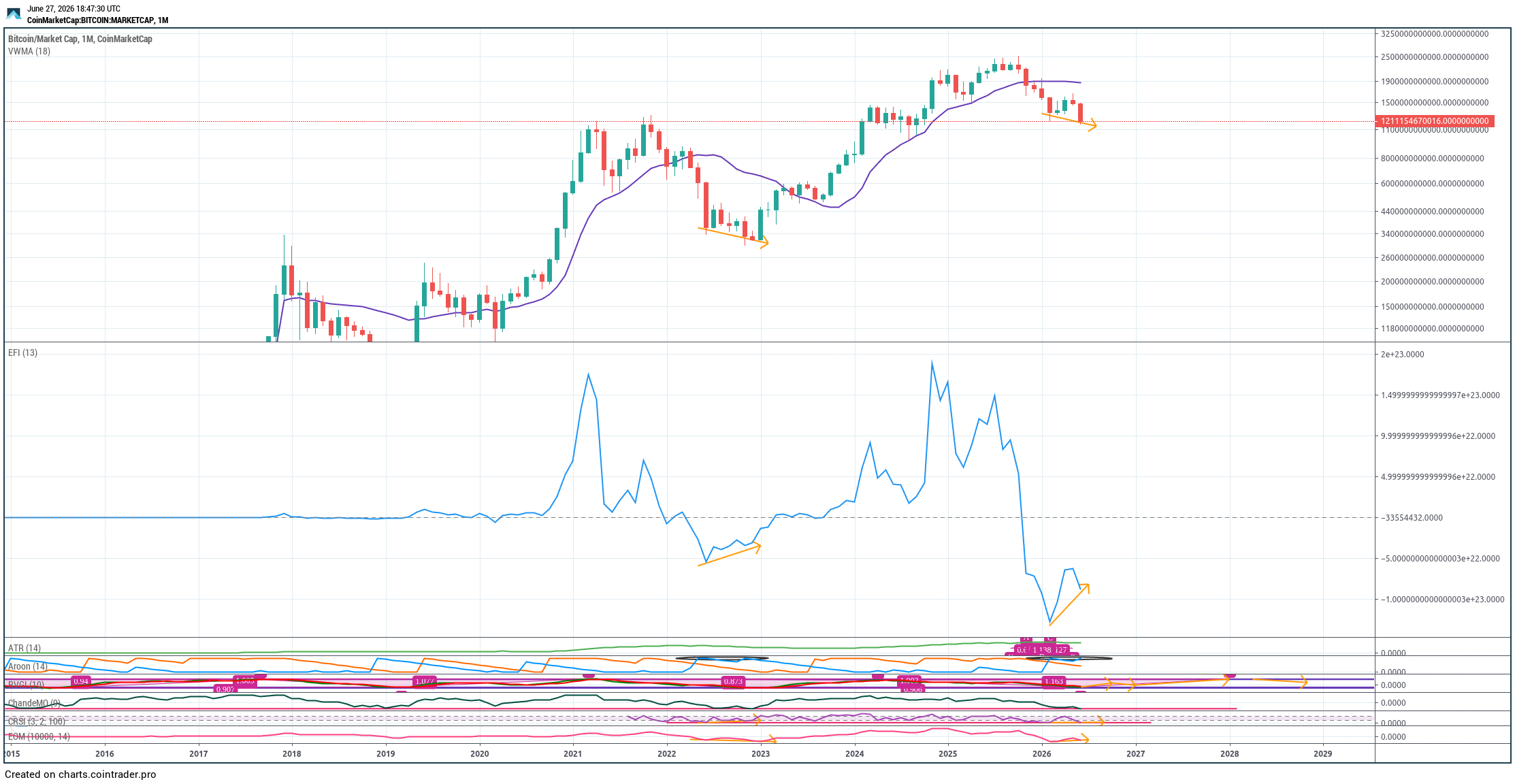Viewport: 1515px width, 784px height.
Task: Click the 1.4999999999999997e+23 EFI axis label
Action: pyautogui.click(x=1439, y=395)
